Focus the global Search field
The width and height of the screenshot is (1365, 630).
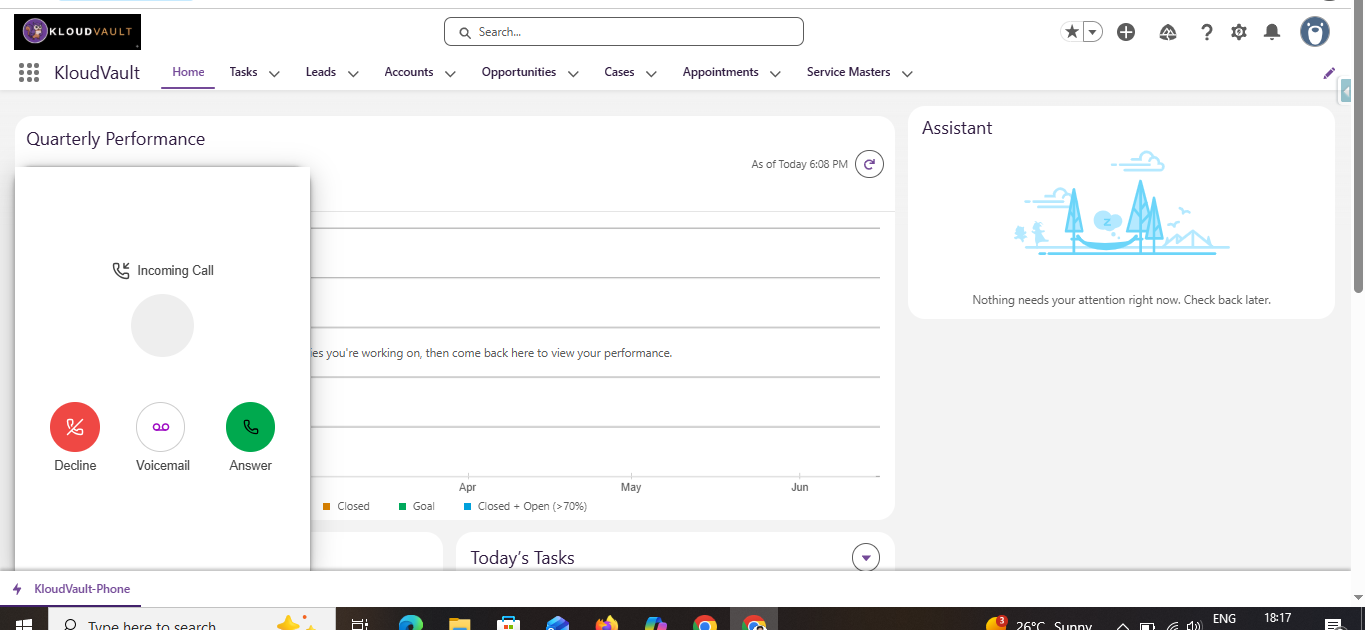click(624, 32)
